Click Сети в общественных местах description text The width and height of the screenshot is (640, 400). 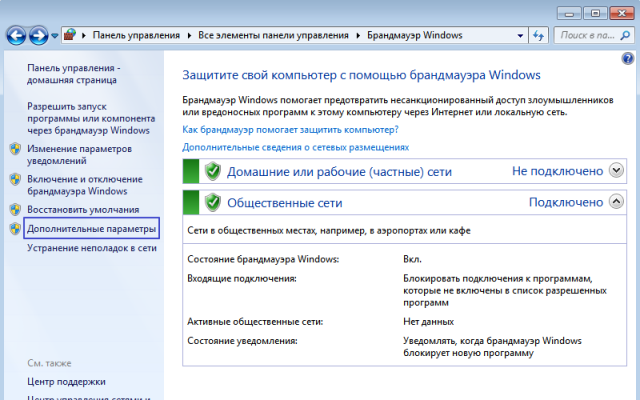(x=329, y=231)
